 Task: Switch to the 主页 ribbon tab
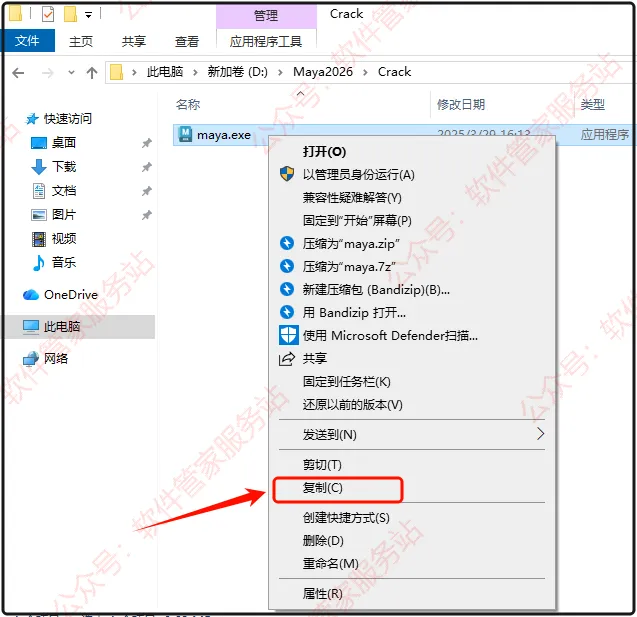point(81,41)
